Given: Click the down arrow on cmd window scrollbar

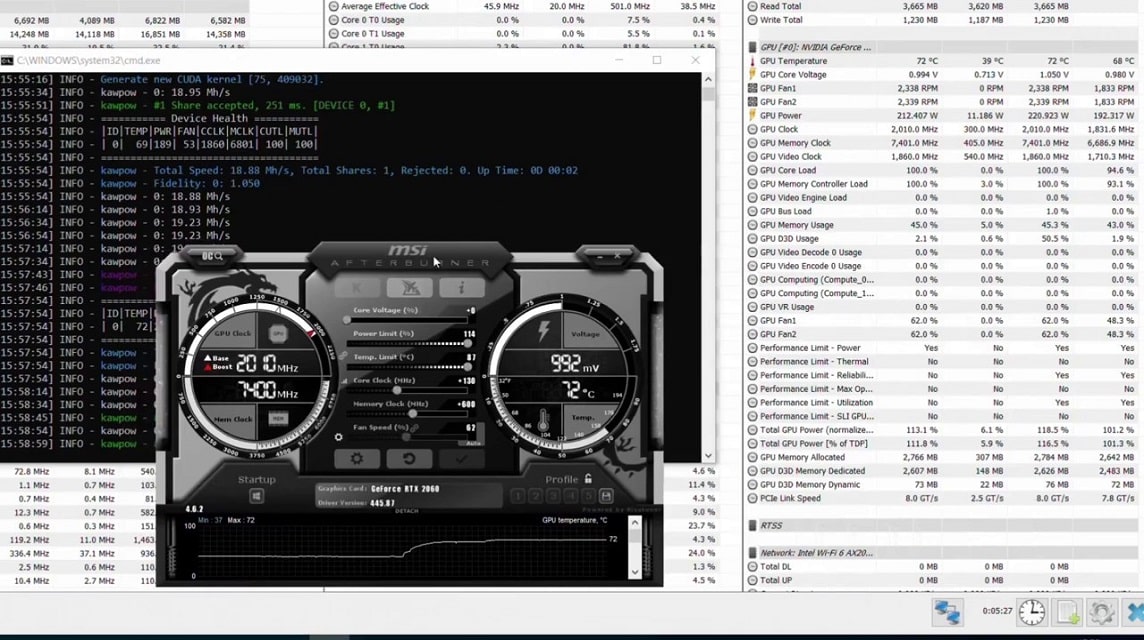Looking at the screenshot, I should [x=708, y=455].
